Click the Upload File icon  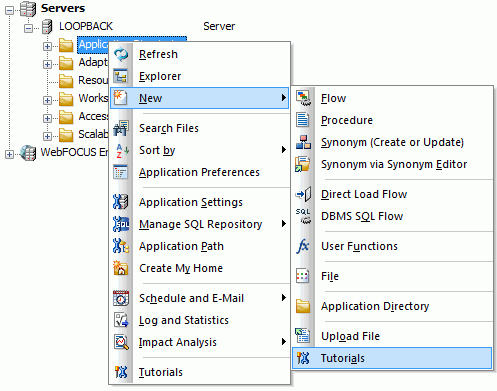tap(303, 336)
